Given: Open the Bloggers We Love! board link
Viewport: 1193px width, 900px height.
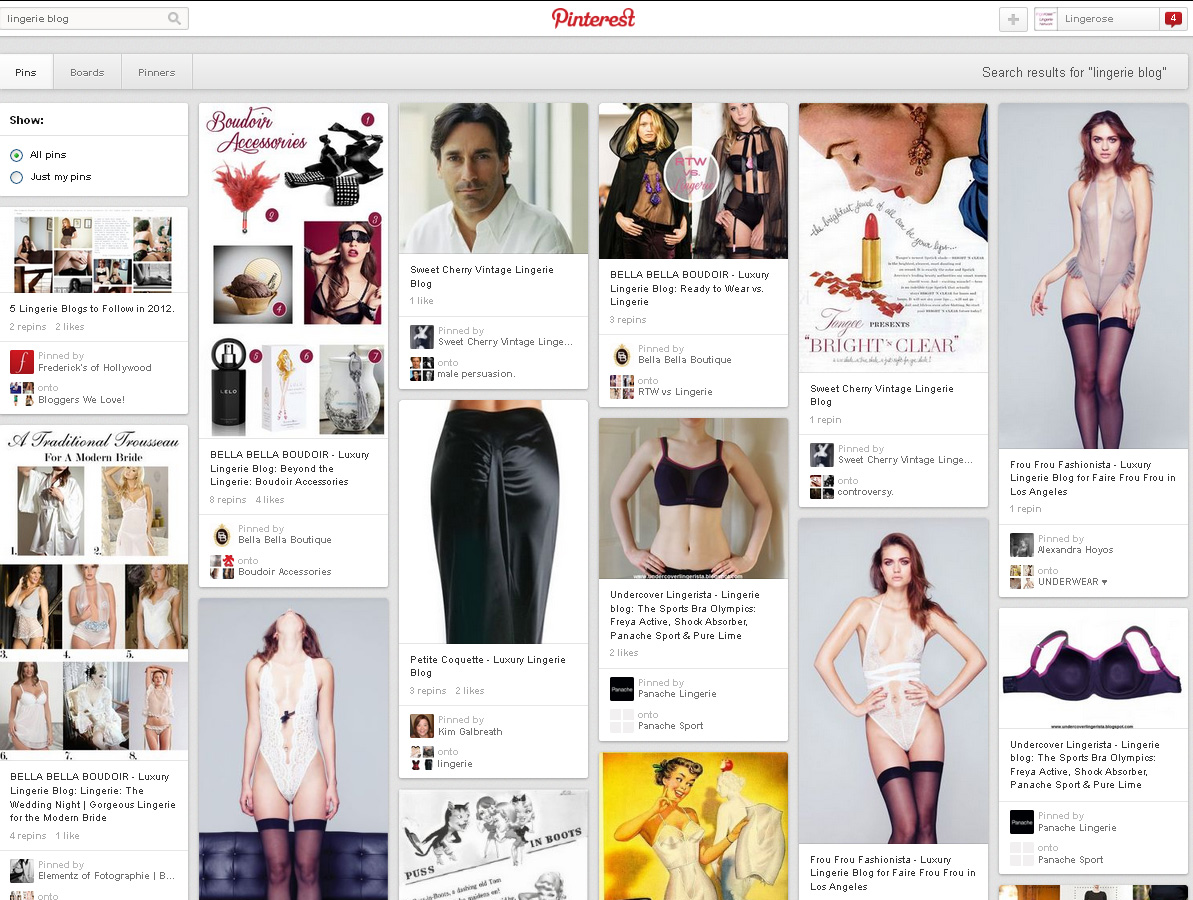Looking at the screenshot, I should 81,399.
